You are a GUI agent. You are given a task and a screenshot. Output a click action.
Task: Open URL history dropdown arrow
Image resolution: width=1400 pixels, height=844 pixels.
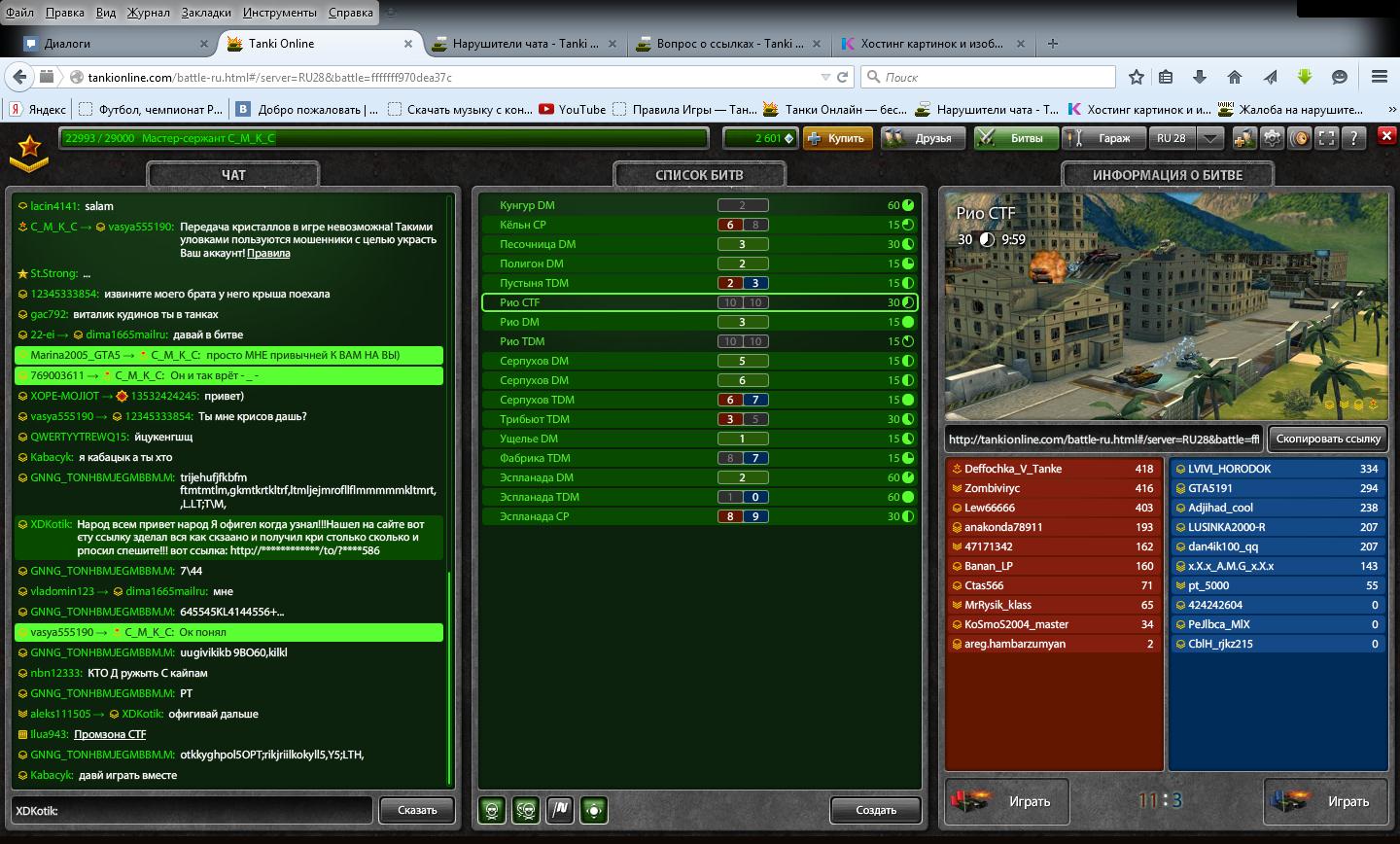825,77
